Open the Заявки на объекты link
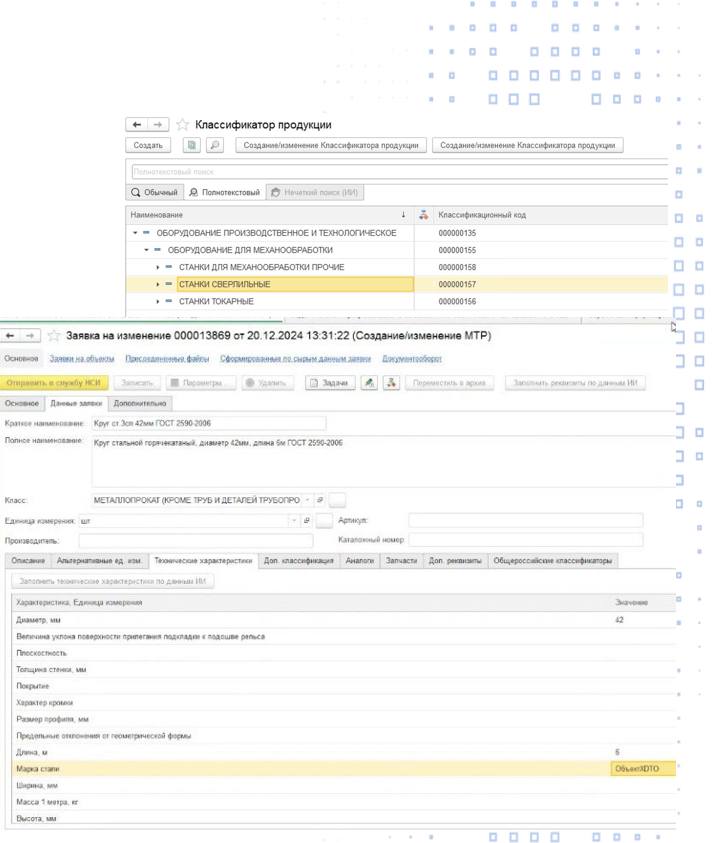Viewport: 712px width, 843px height. [82, 359]
